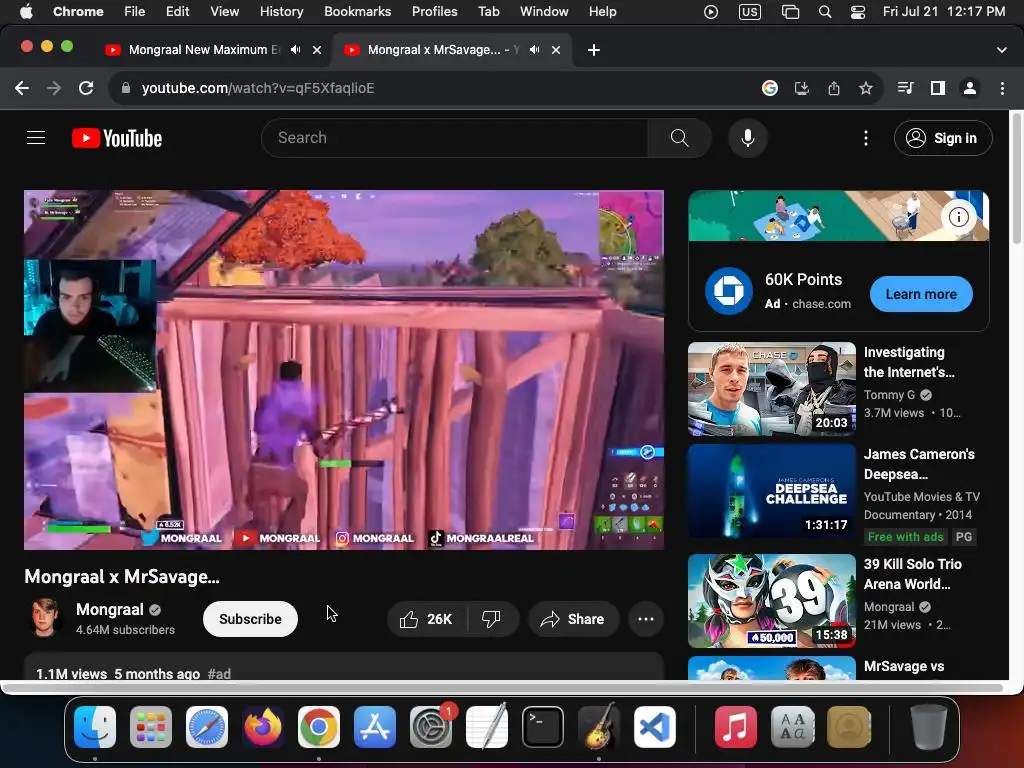Open Finder from the Dock
Viewport: 1024px width, 768px height.
point(95,727)
